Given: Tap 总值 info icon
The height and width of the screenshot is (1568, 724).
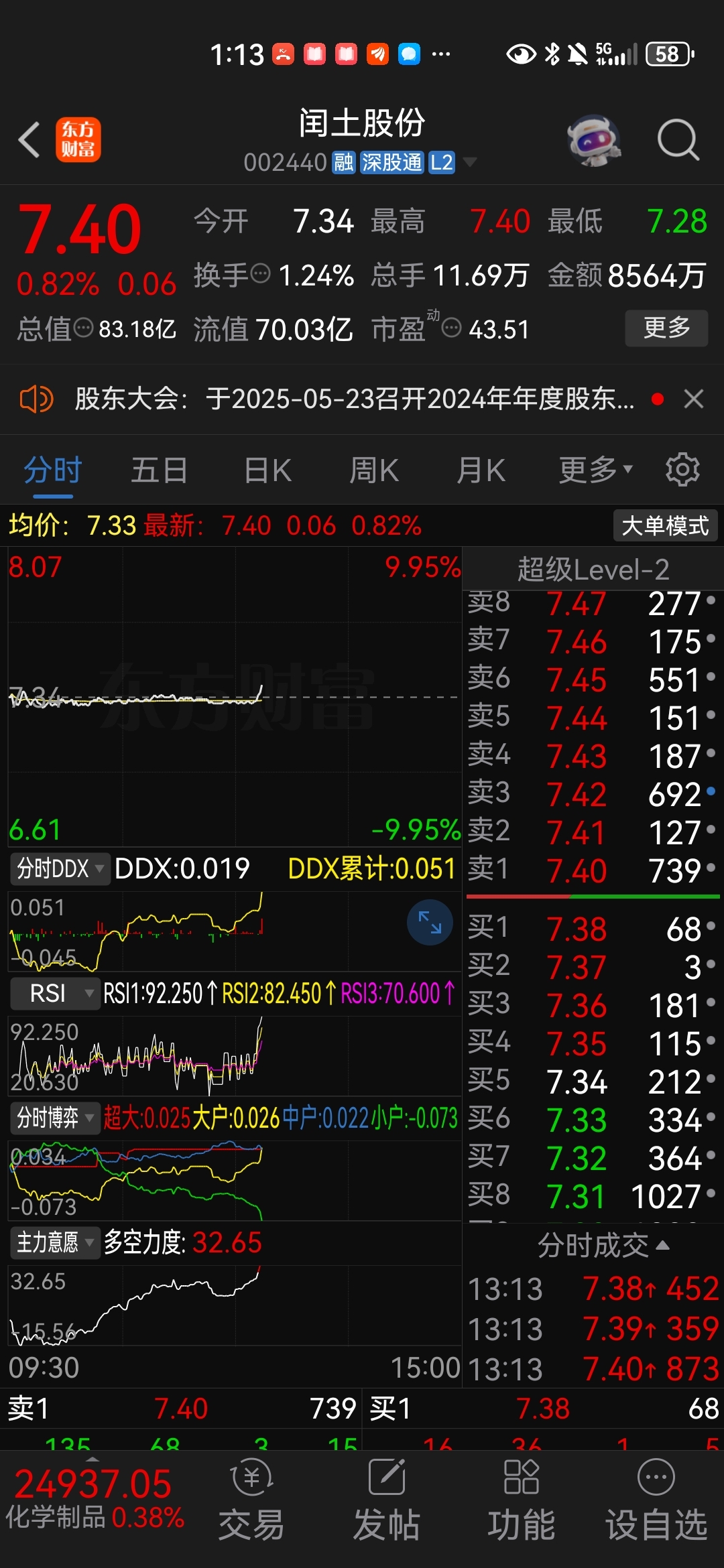Looking at the screenshot, I should (83, 328).
